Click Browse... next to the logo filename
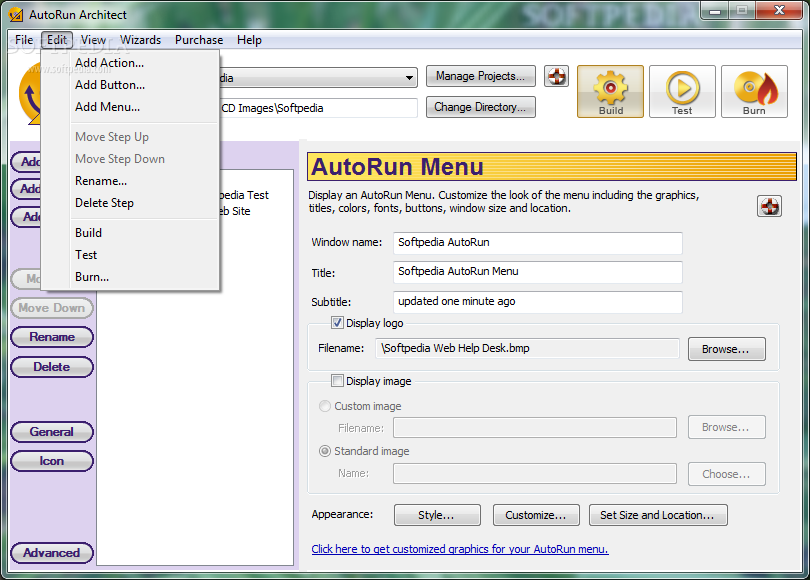 point(726,349)
